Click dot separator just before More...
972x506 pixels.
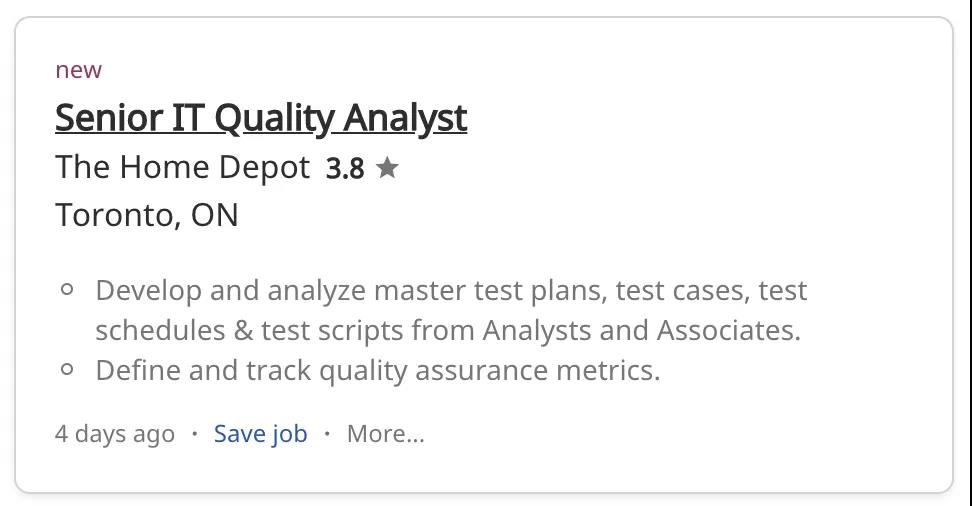pos(327,433)
